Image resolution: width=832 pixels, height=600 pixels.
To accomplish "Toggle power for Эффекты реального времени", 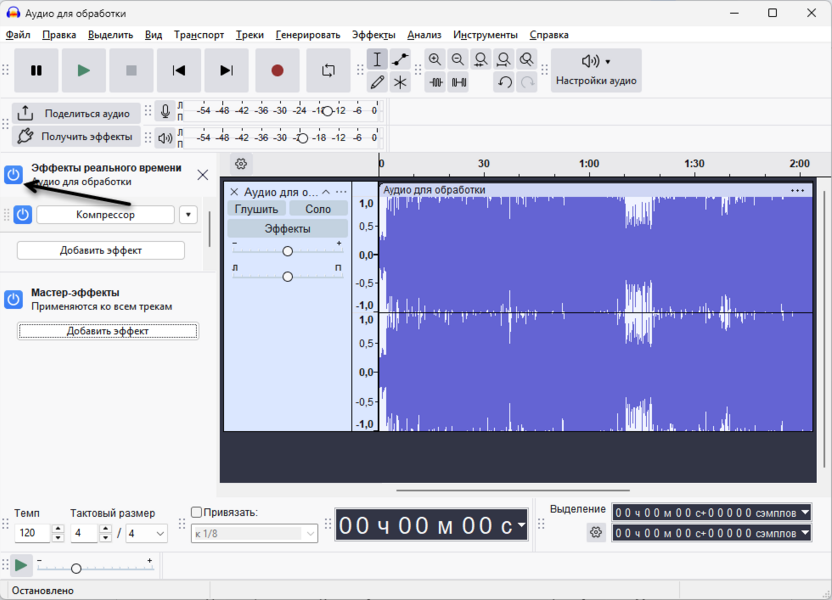I will pos(13,175).
